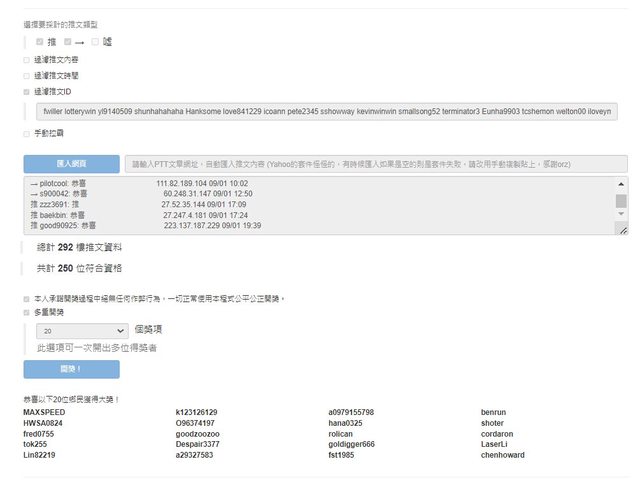
Task: Toggle the 多重開獎 checkbox
Action: pyautogui.click(x=27, y=312)
